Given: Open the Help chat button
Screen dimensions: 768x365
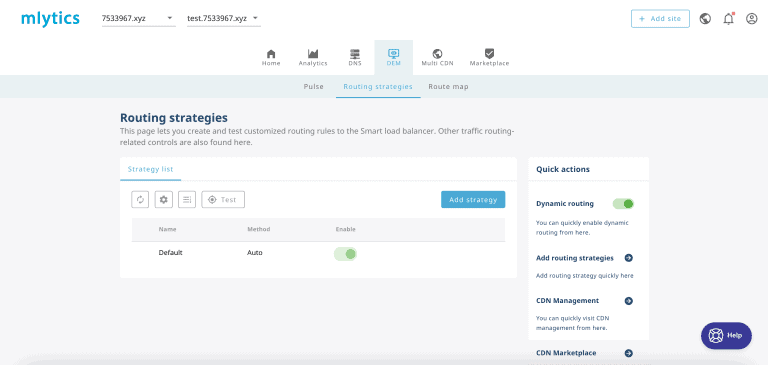Looking at the screenshot, I should point(726,336).
